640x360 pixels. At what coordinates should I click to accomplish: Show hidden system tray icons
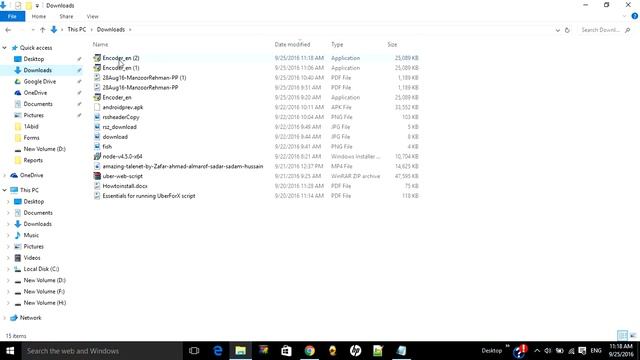coord(537,351)
